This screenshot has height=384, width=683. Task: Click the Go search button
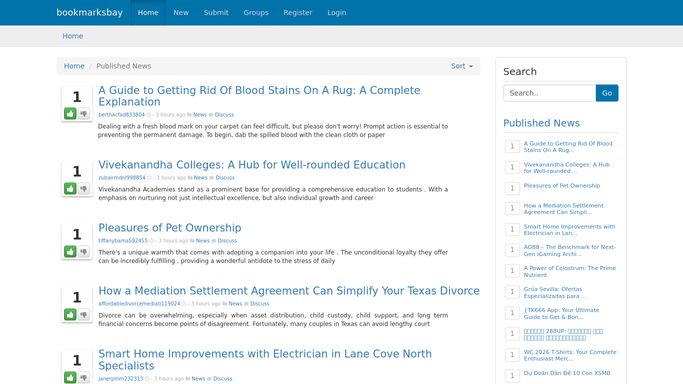click(607, 93)
